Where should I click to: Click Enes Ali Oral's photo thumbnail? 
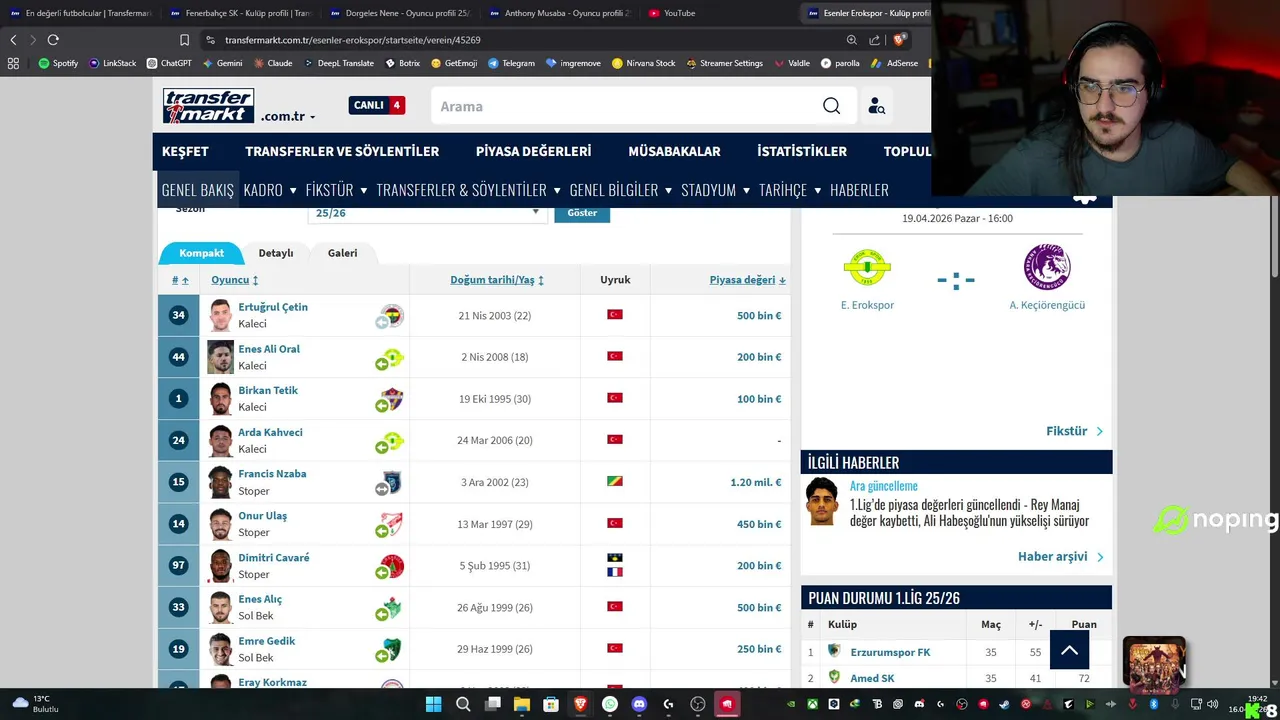coord(220,357)
